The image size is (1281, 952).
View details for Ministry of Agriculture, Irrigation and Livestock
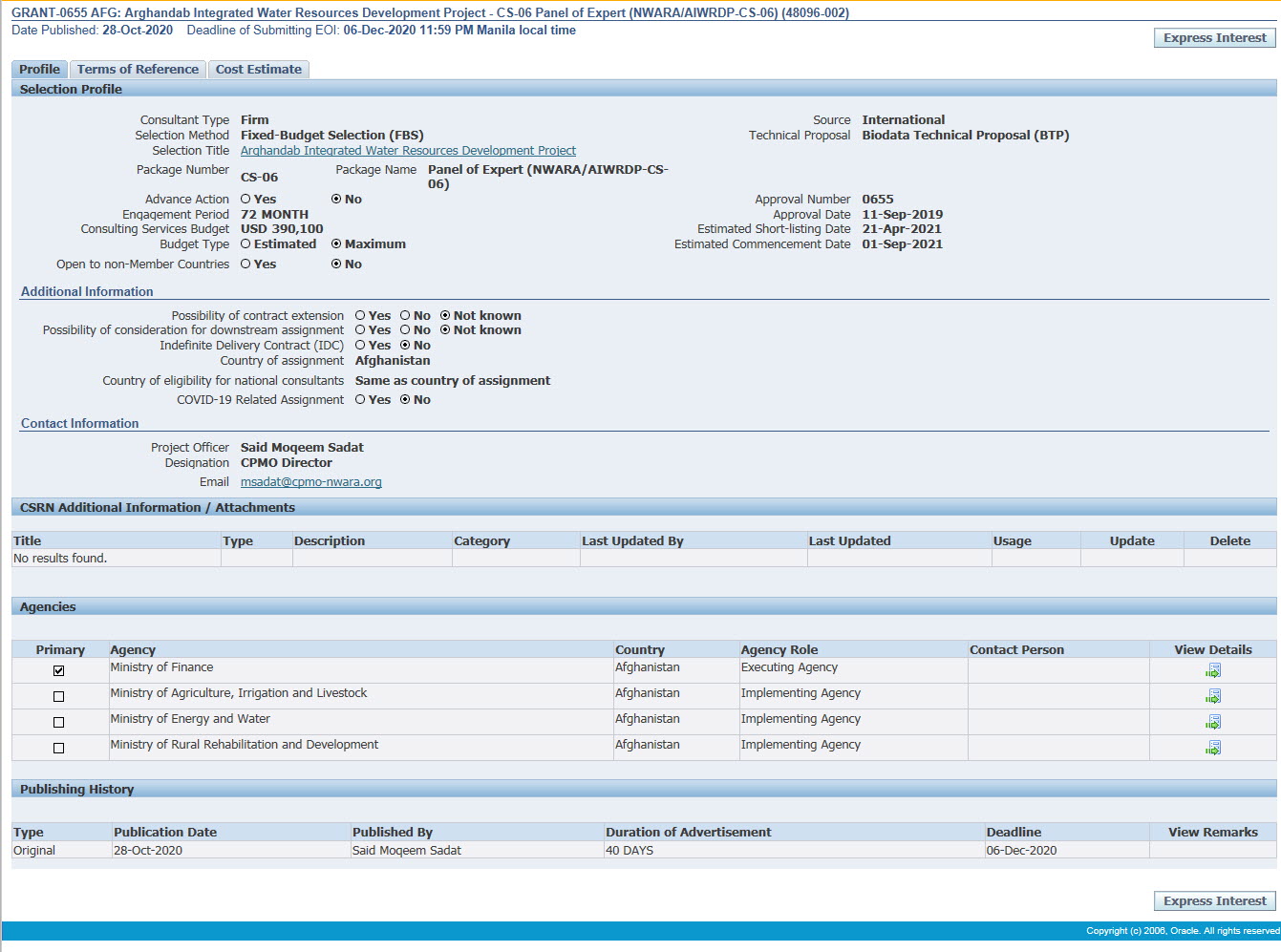(x=1213, y=696)
